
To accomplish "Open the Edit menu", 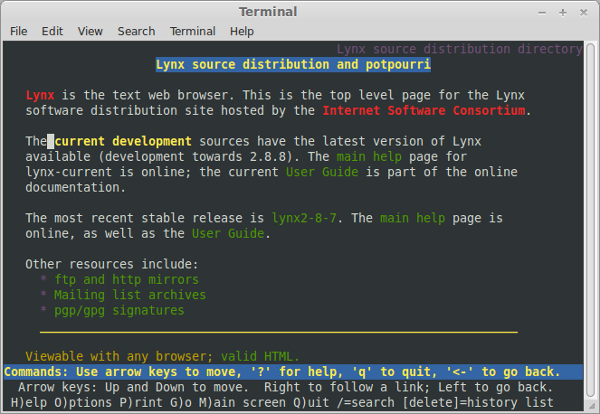I will tap(52, 31).
